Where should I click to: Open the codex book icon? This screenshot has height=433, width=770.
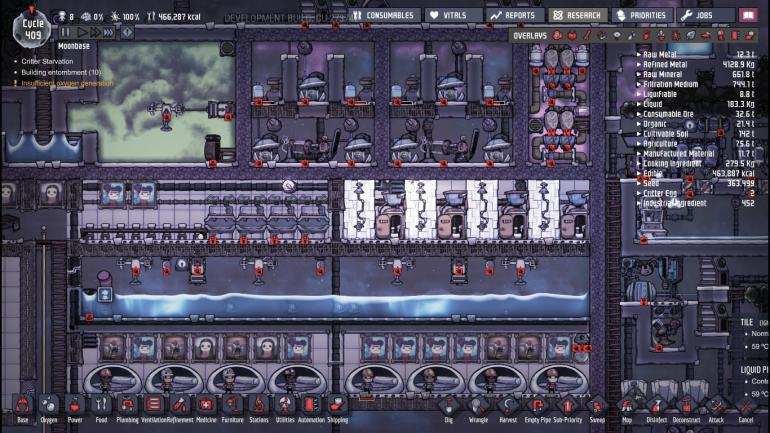click(x=748, y=15)
